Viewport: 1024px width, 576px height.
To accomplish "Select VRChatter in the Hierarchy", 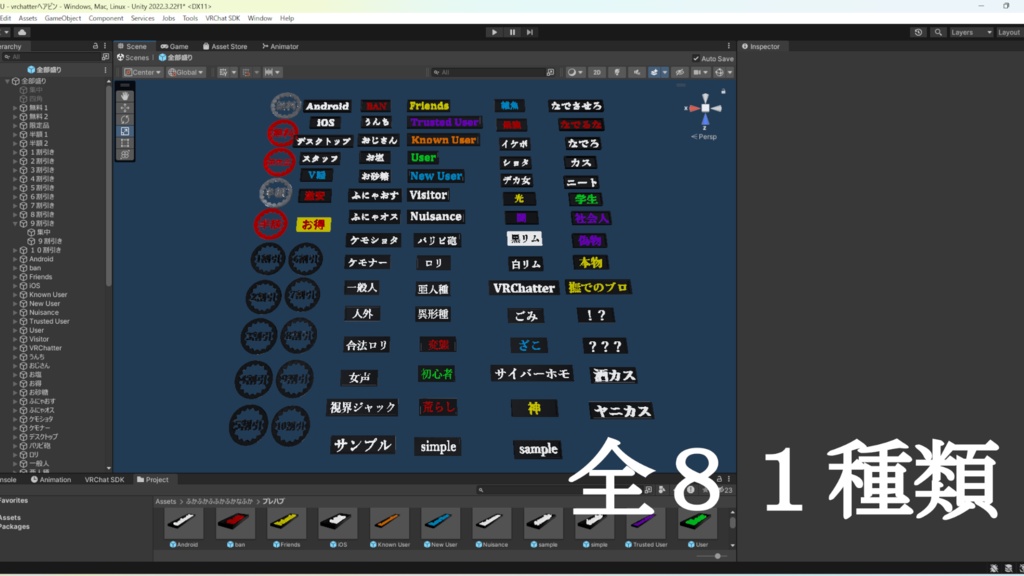I will [45, 348].
